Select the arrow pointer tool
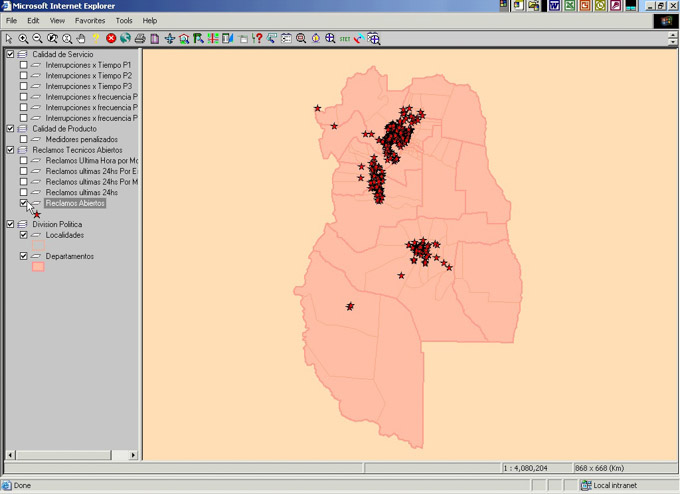This screenshot has height=494, width=680. pos(9,39)
